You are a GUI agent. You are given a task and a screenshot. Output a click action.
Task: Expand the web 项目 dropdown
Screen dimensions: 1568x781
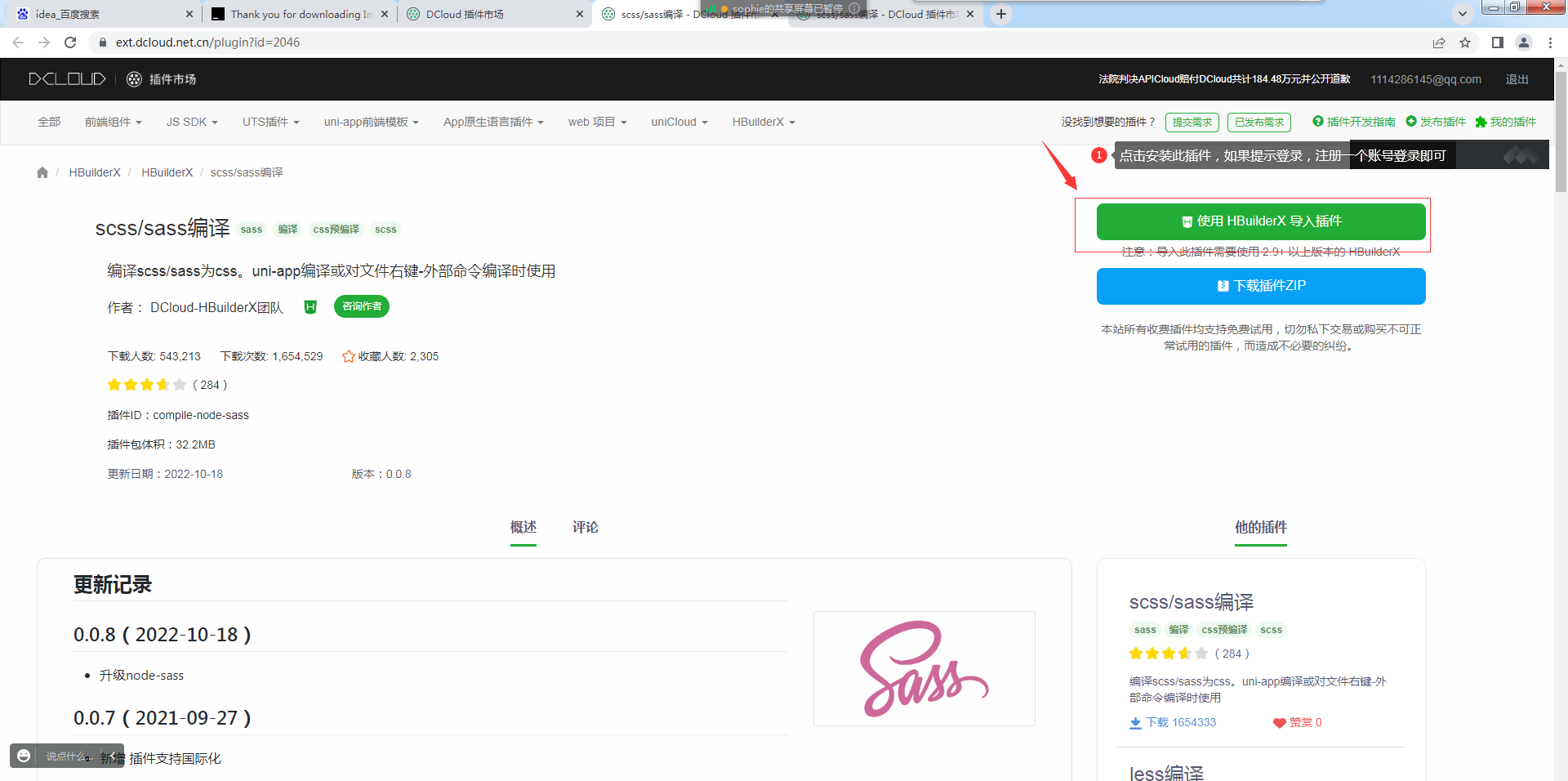pos(598,122)
